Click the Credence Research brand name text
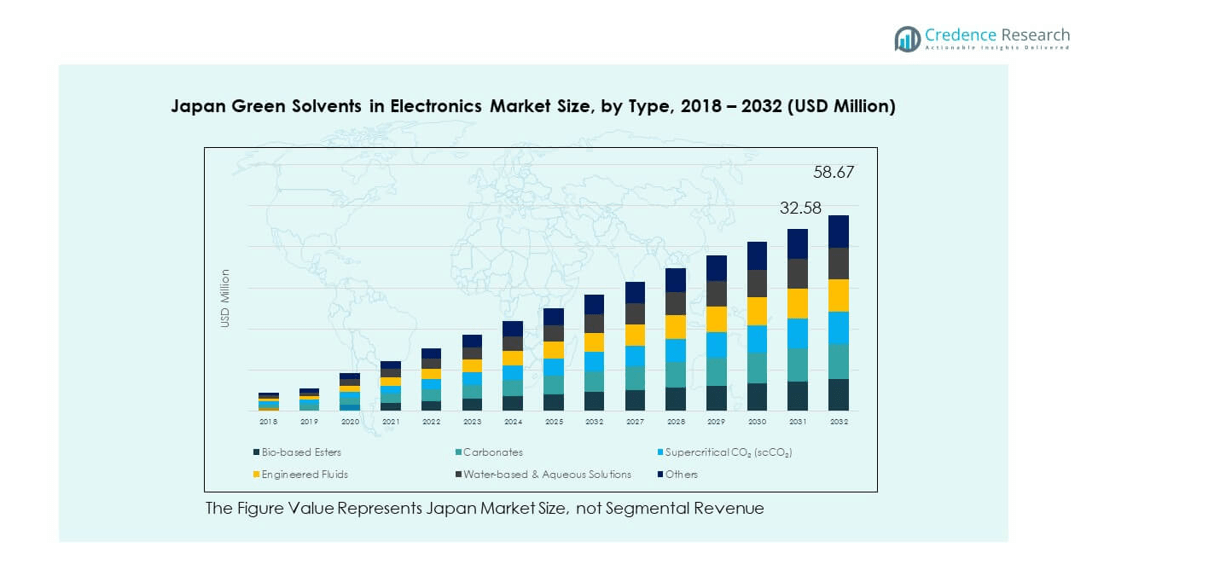The image size is (1206, 572). coord(997,35)
